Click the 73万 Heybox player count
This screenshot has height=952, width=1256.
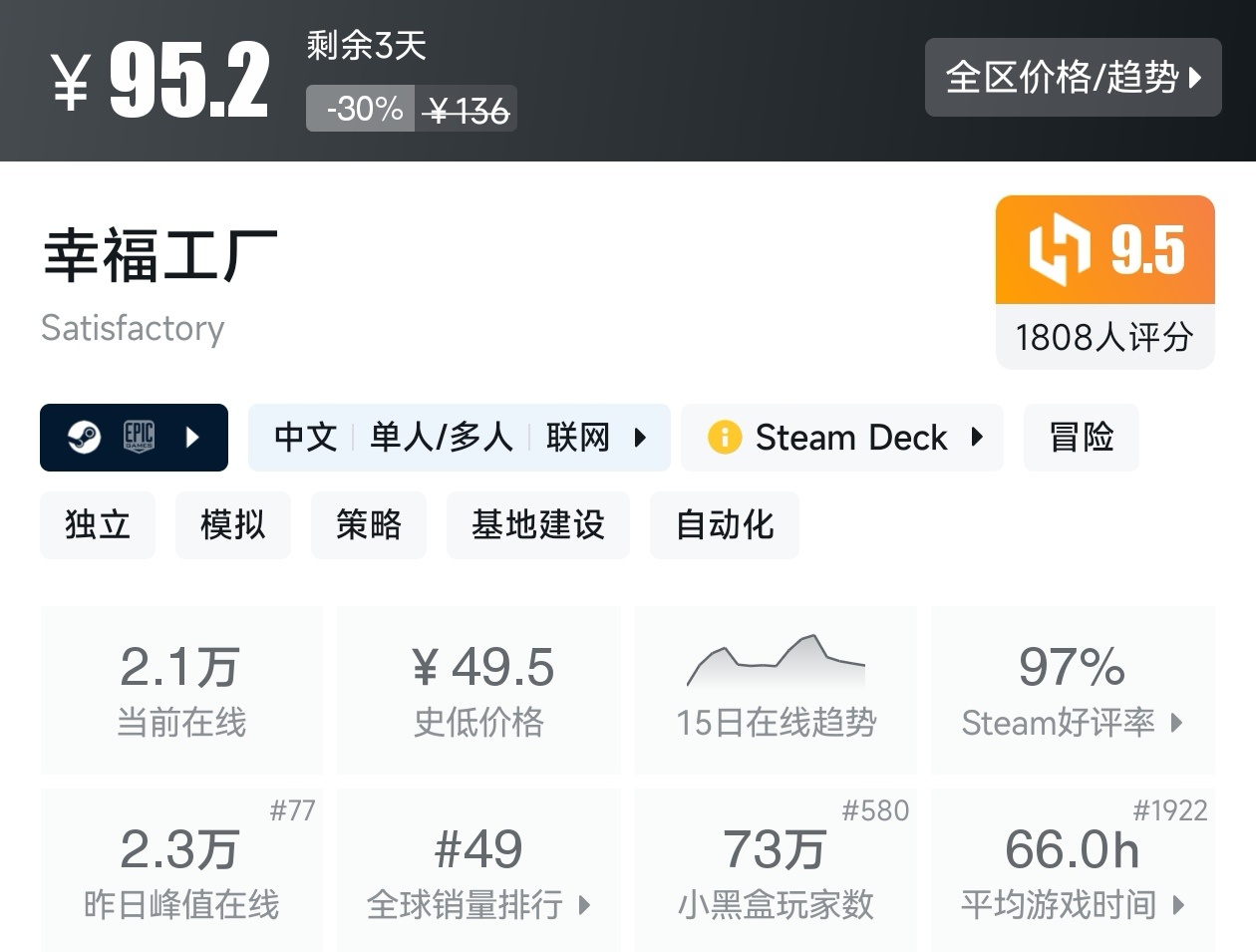click(x=776, y=849)
